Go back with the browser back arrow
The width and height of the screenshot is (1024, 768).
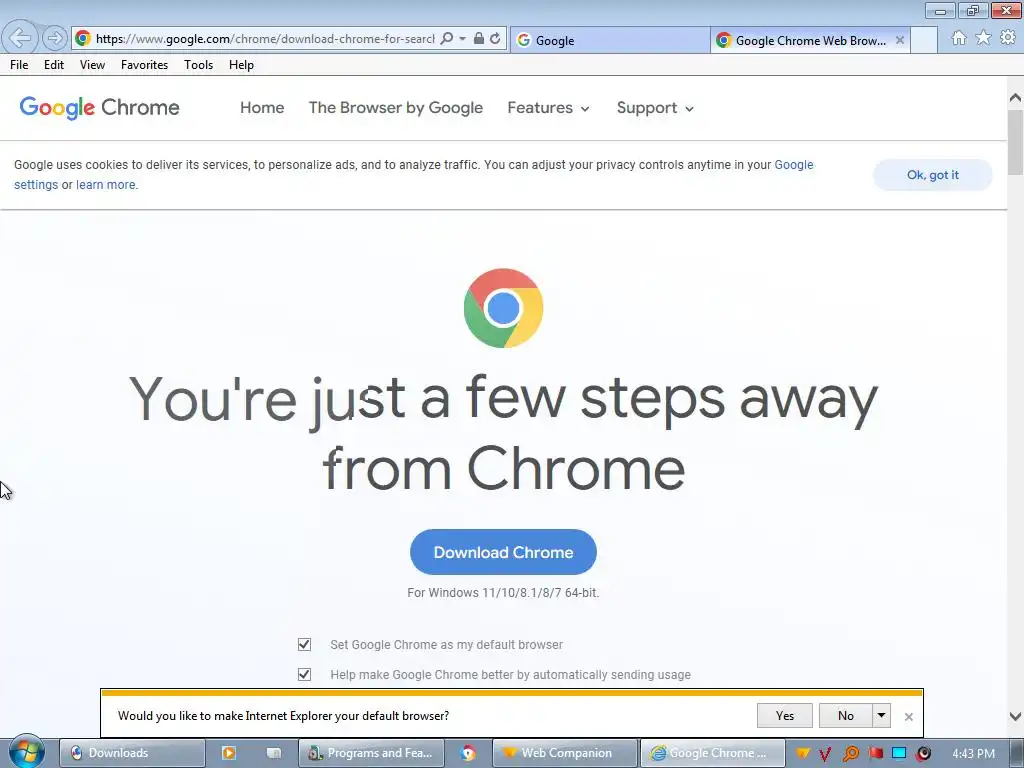click(x=20, y=38)
